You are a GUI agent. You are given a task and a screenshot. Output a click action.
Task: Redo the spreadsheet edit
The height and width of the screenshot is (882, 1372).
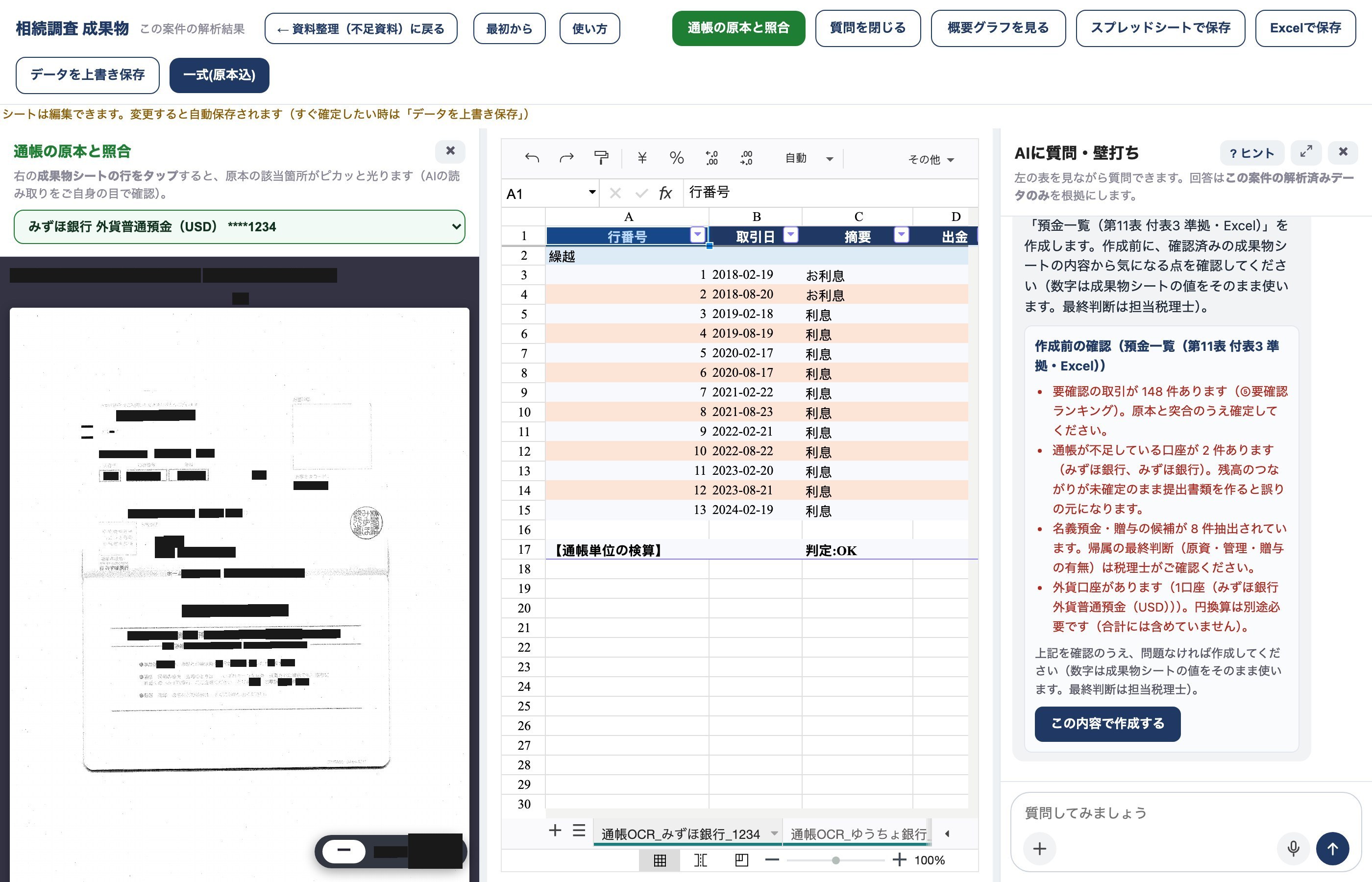(566, 158)
